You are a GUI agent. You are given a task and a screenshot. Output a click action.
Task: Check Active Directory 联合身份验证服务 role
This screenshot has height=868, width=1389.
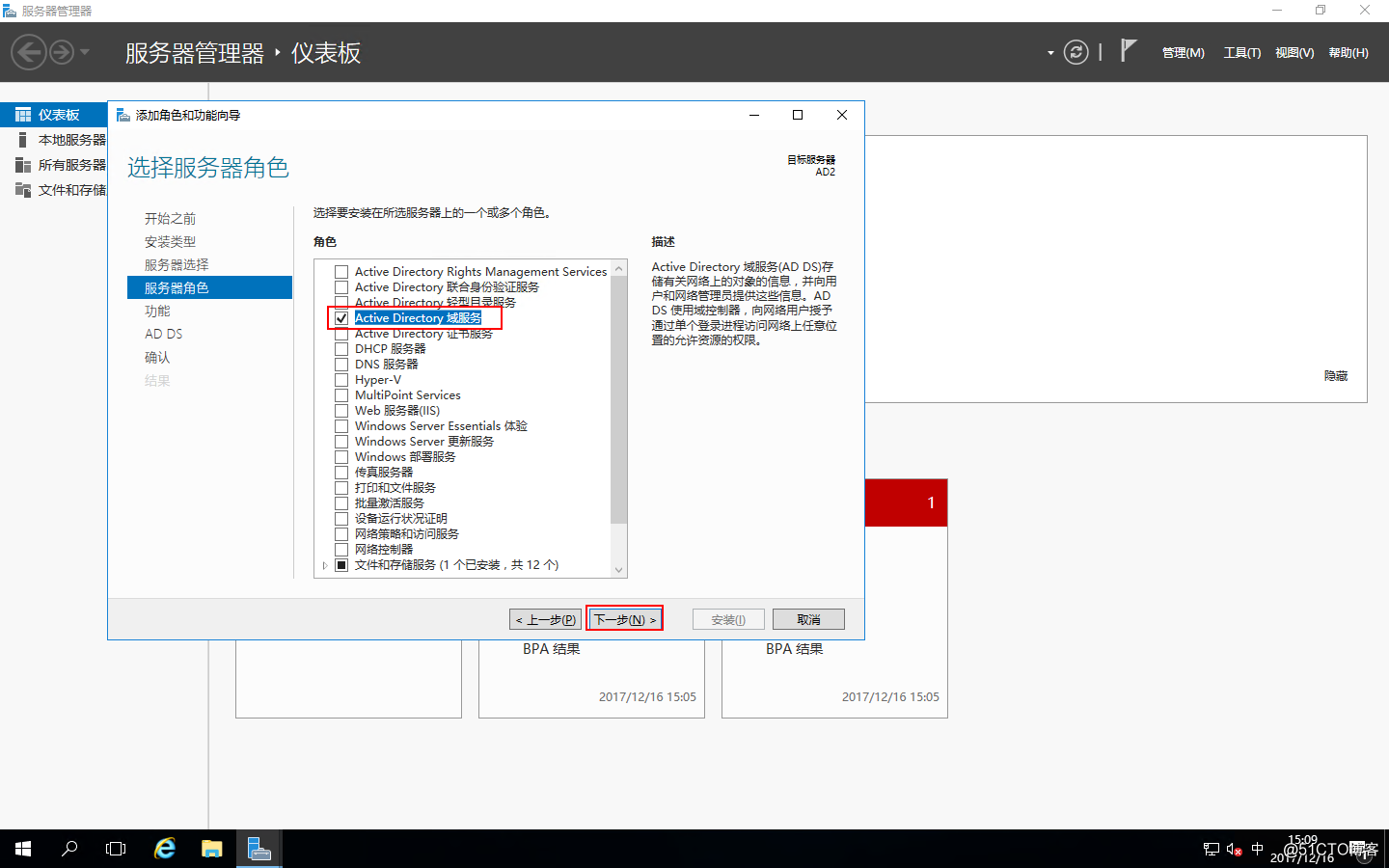(341, 287)
